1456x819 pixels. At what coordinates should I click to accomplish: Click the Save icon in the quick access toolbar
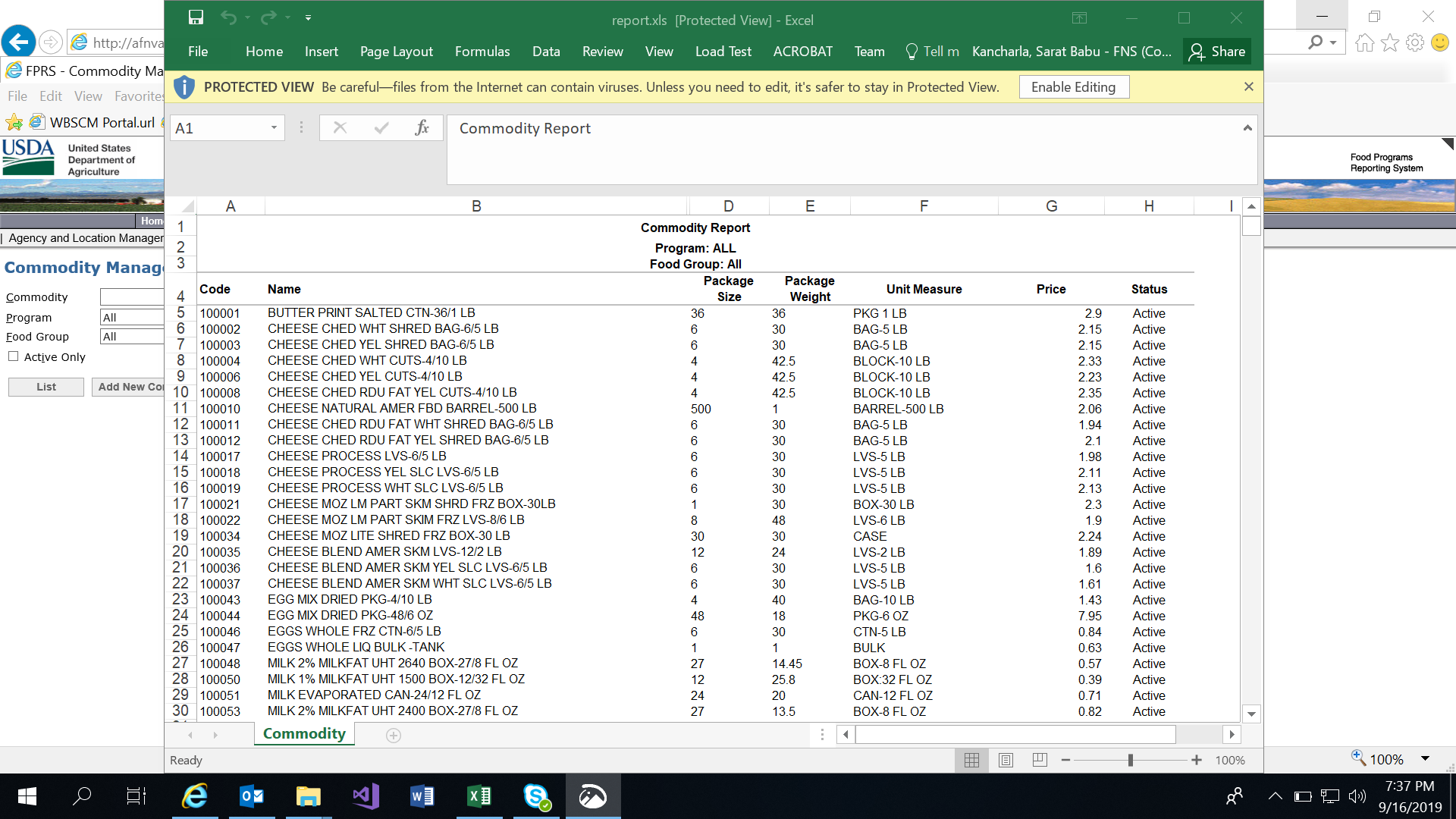[x=196, y=17]
